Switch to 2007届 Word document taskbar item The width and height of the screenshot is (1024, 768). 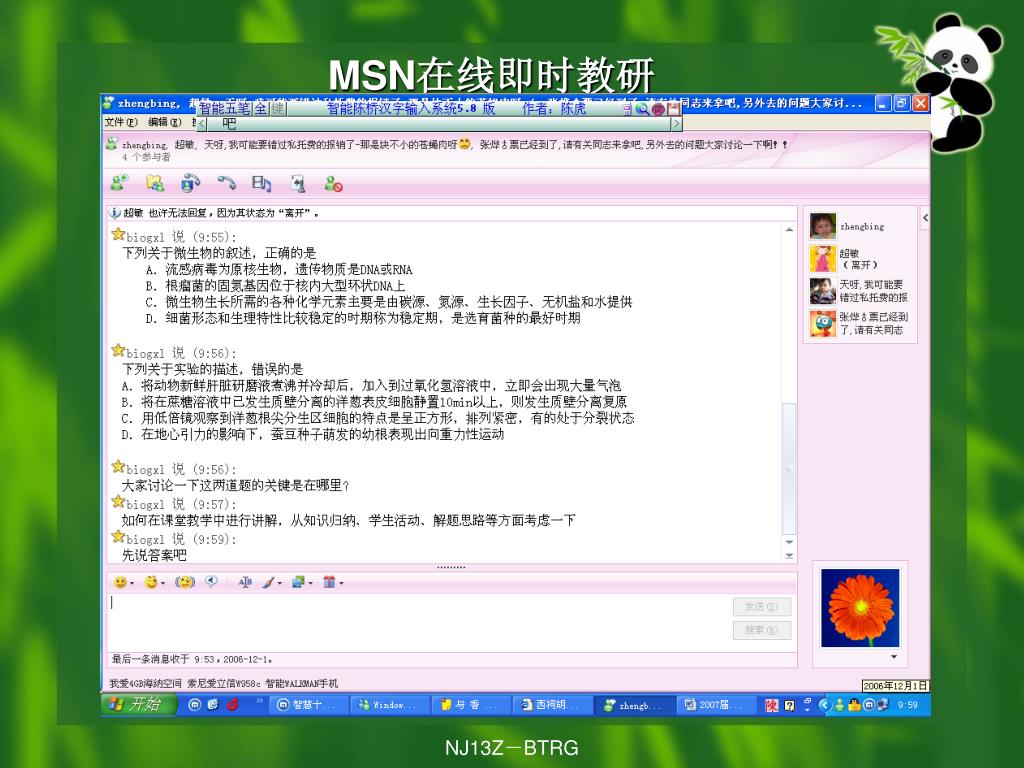[x=714, y=705]
